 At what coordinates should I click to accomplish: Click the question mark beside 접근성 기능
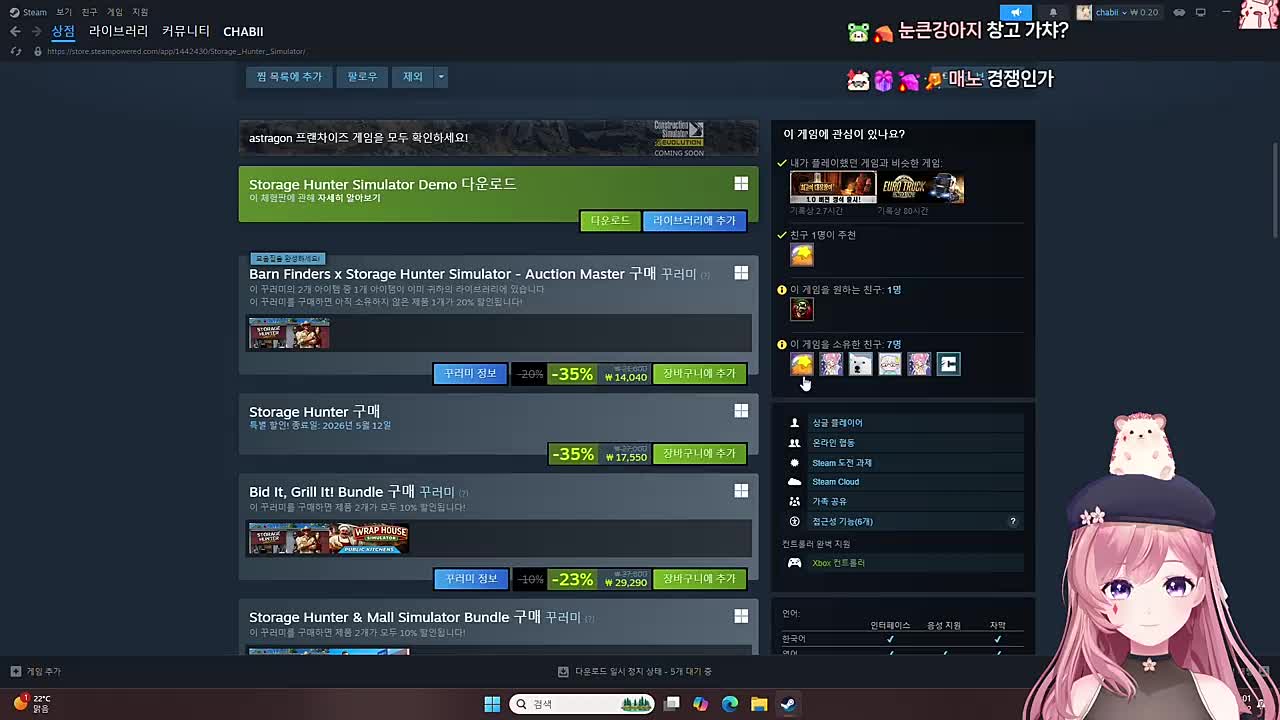pyautogui.click(x=1012, y=521)
